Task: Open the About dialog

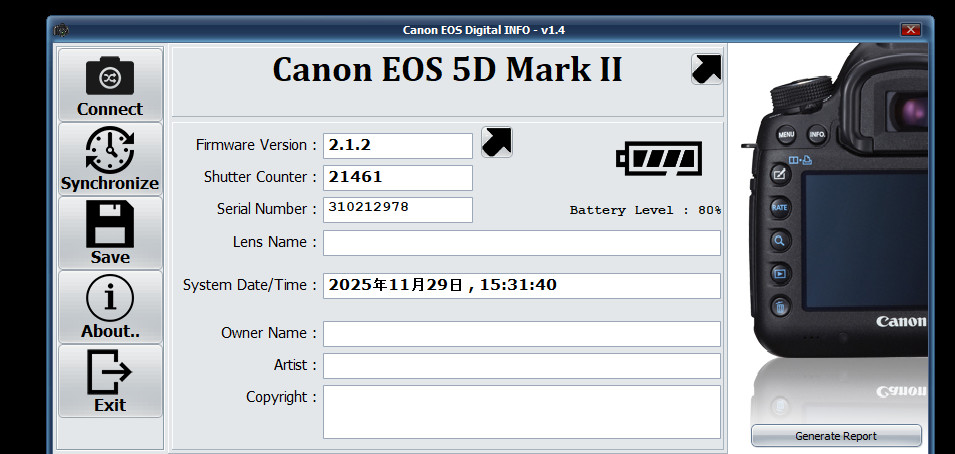Action: point(110,307)
